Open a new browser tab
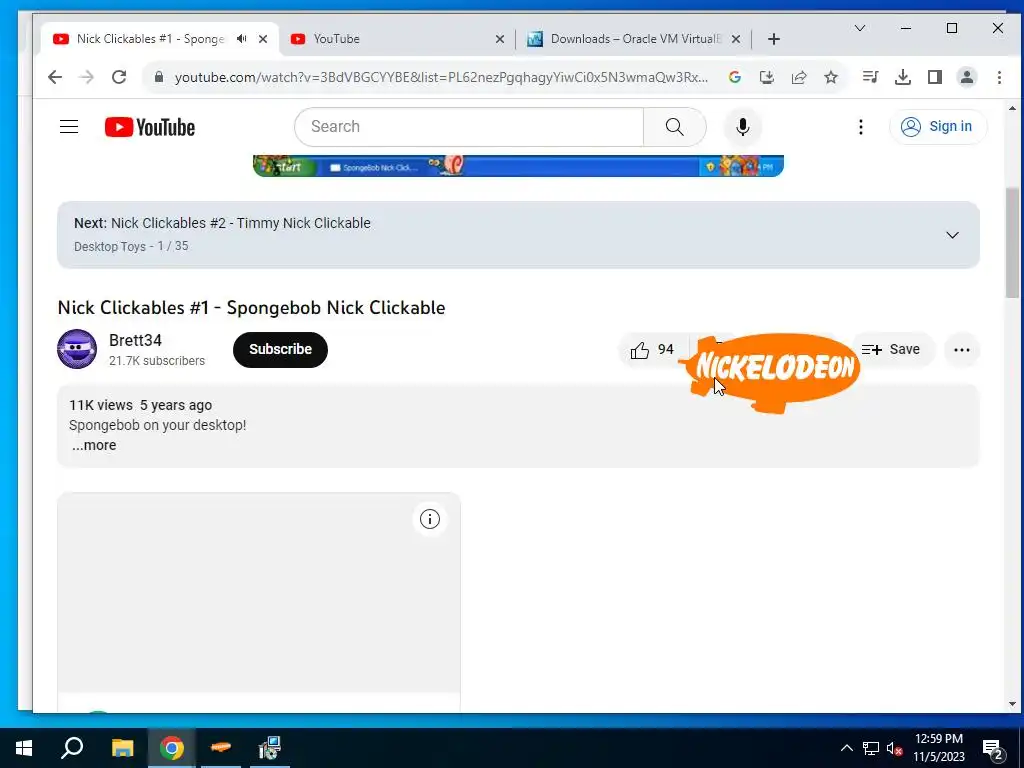 (x=774, y=39)
